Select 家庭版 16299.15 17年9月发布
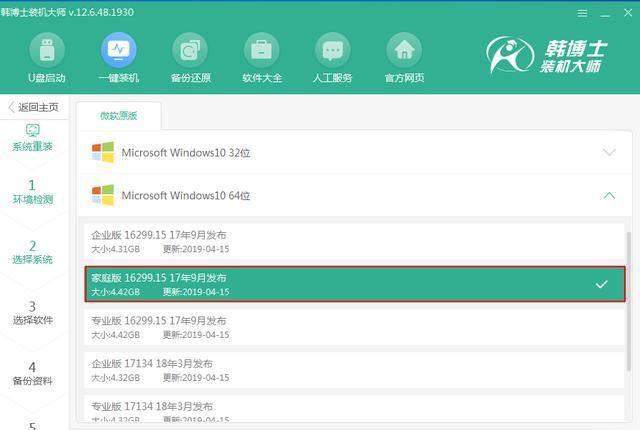The width and height of the screenshot is (640, 430). click(354, 284)
